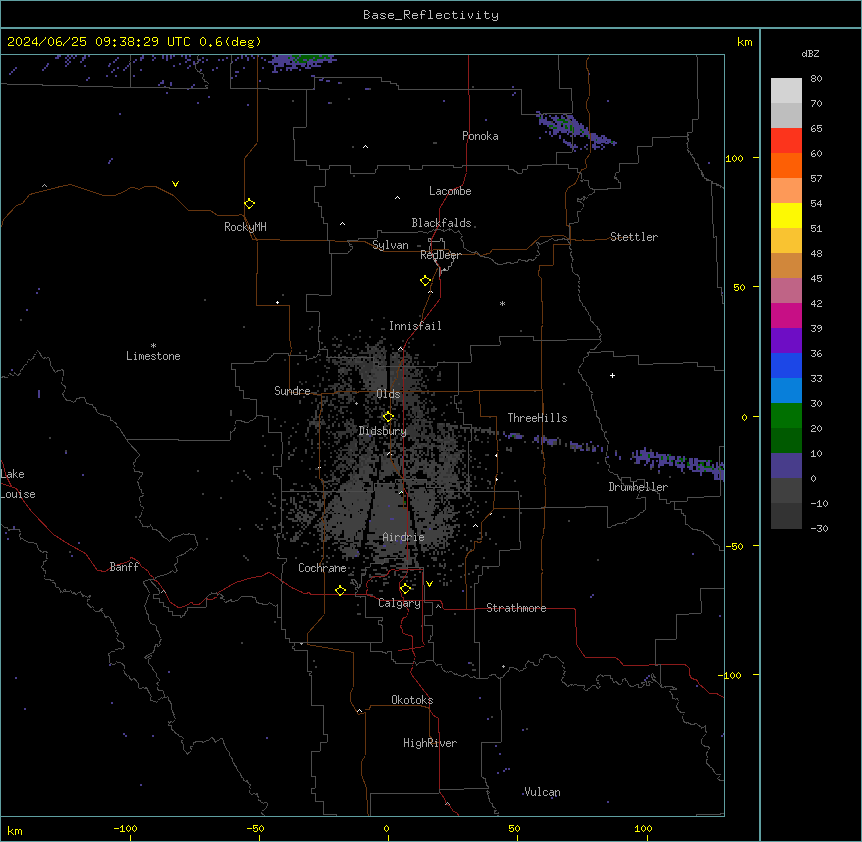Image resolution: width=862 pixels, height=842 pixels.
Task: Click the yellow marker near RockyMH
Action: (x=249, y=204)
